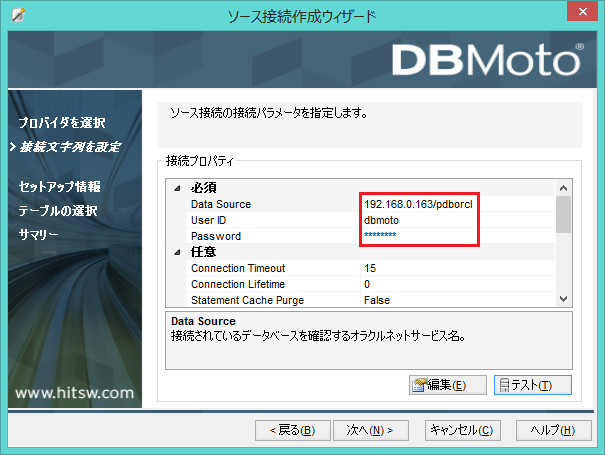Select the 接続文字列を設定 wizard step
This screenshot has width=605, height=455.
click(x=70, y=147)
